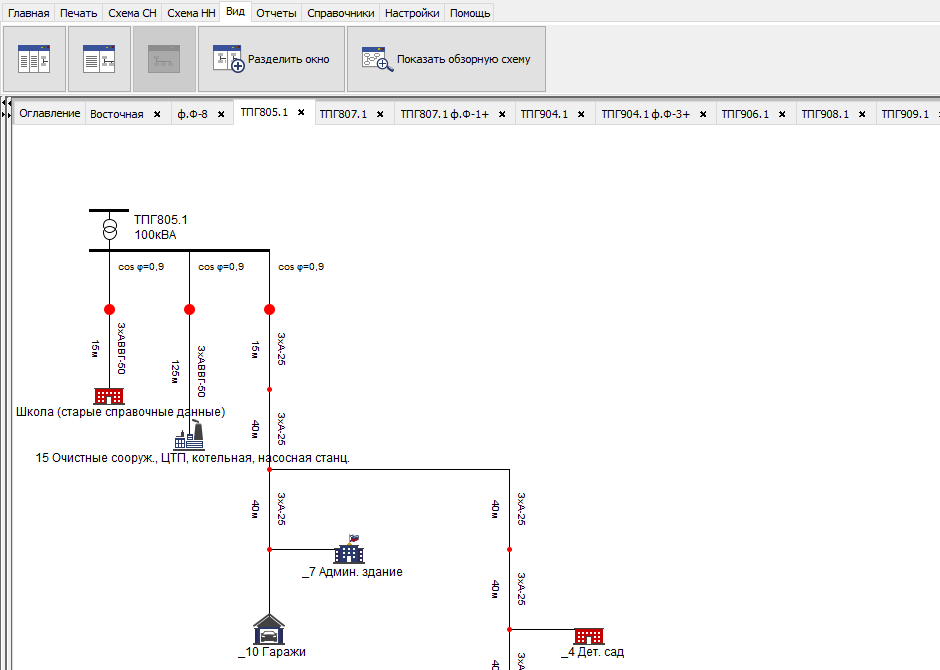Switch to the Оглавление document tab

(50, 113)
